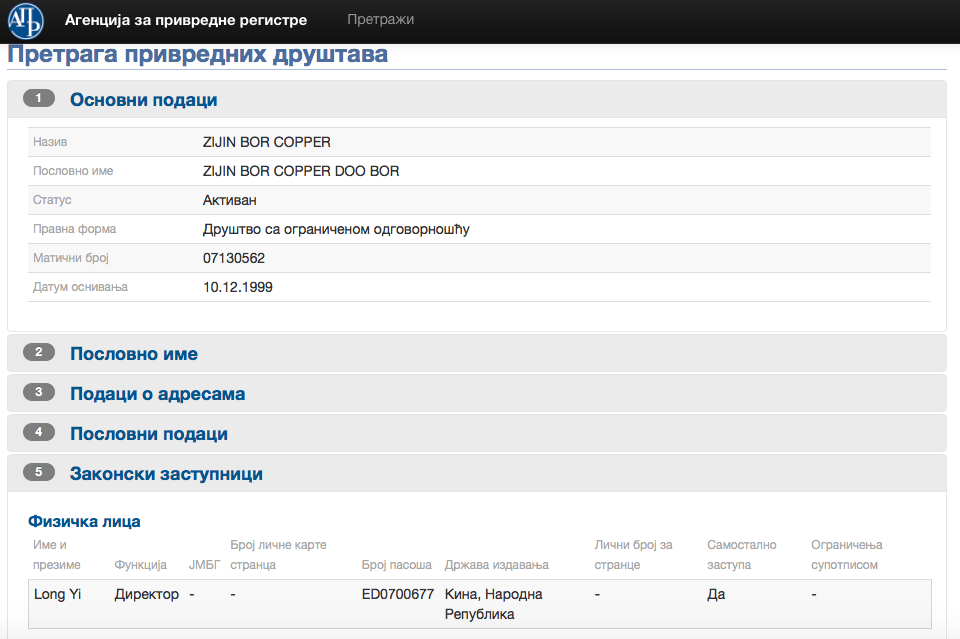Collapse the Законски заступници section

point(166,474)
